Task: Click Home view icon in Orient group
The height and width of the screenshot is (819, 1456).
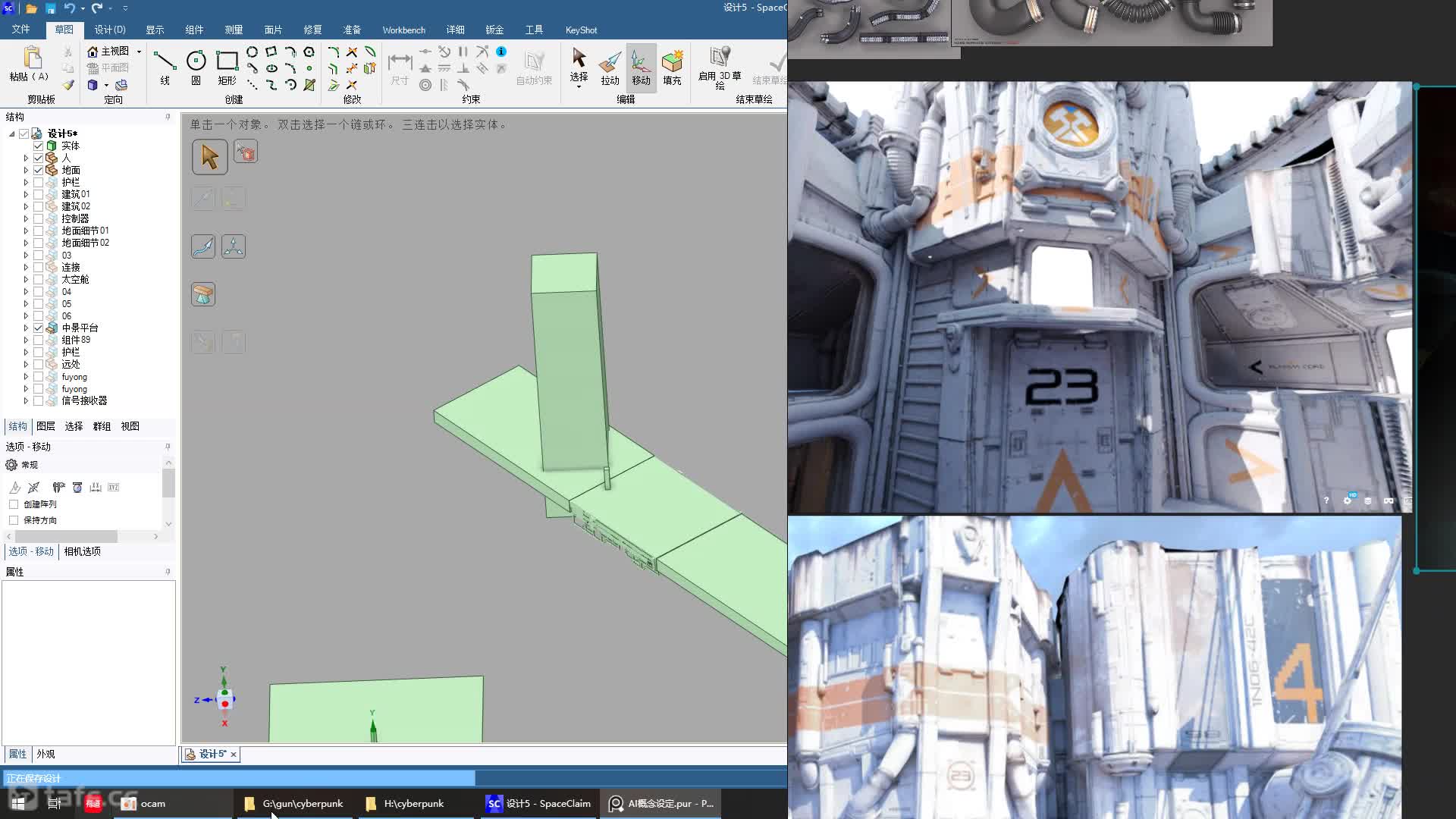Action: (93, 51)
